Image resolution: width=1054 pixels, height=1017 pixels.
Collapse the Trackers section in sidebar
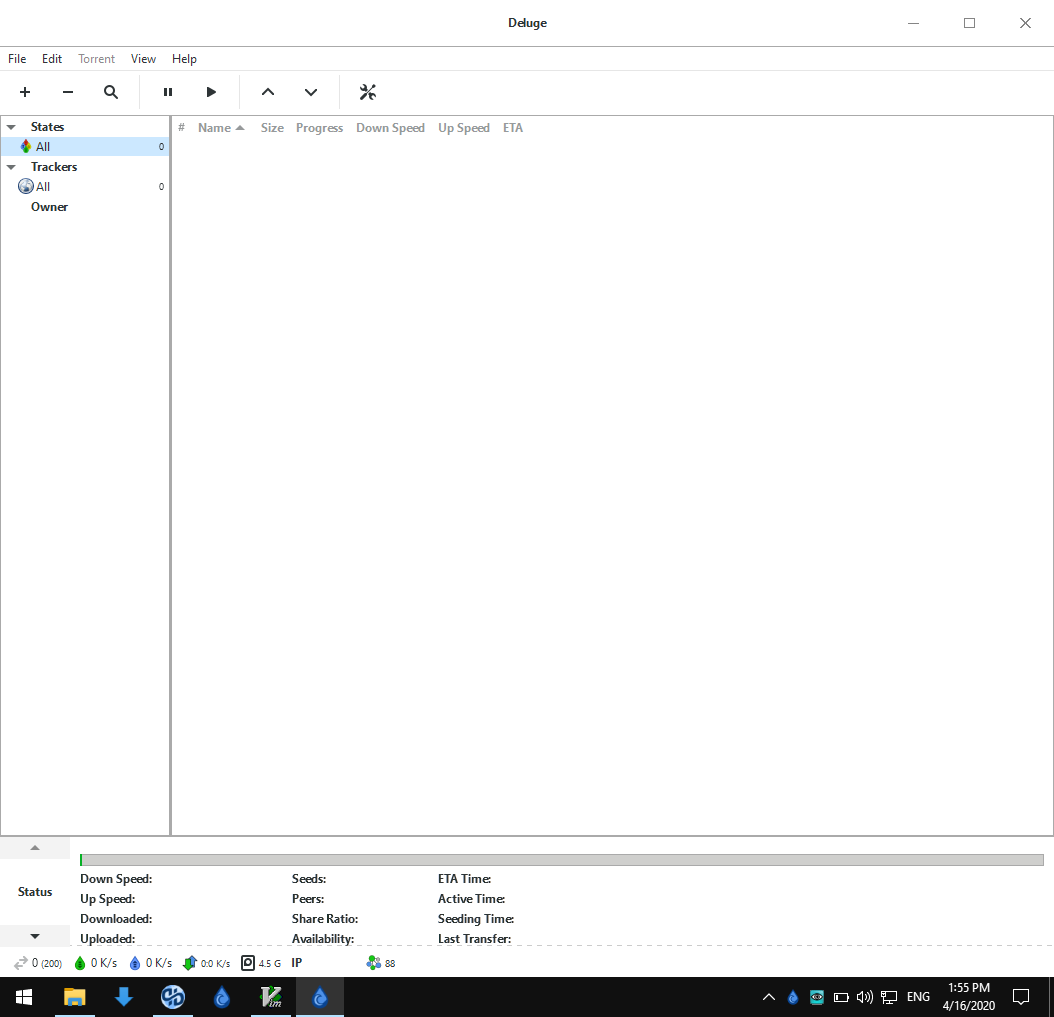pyautogui.click(x=11, y=167)
